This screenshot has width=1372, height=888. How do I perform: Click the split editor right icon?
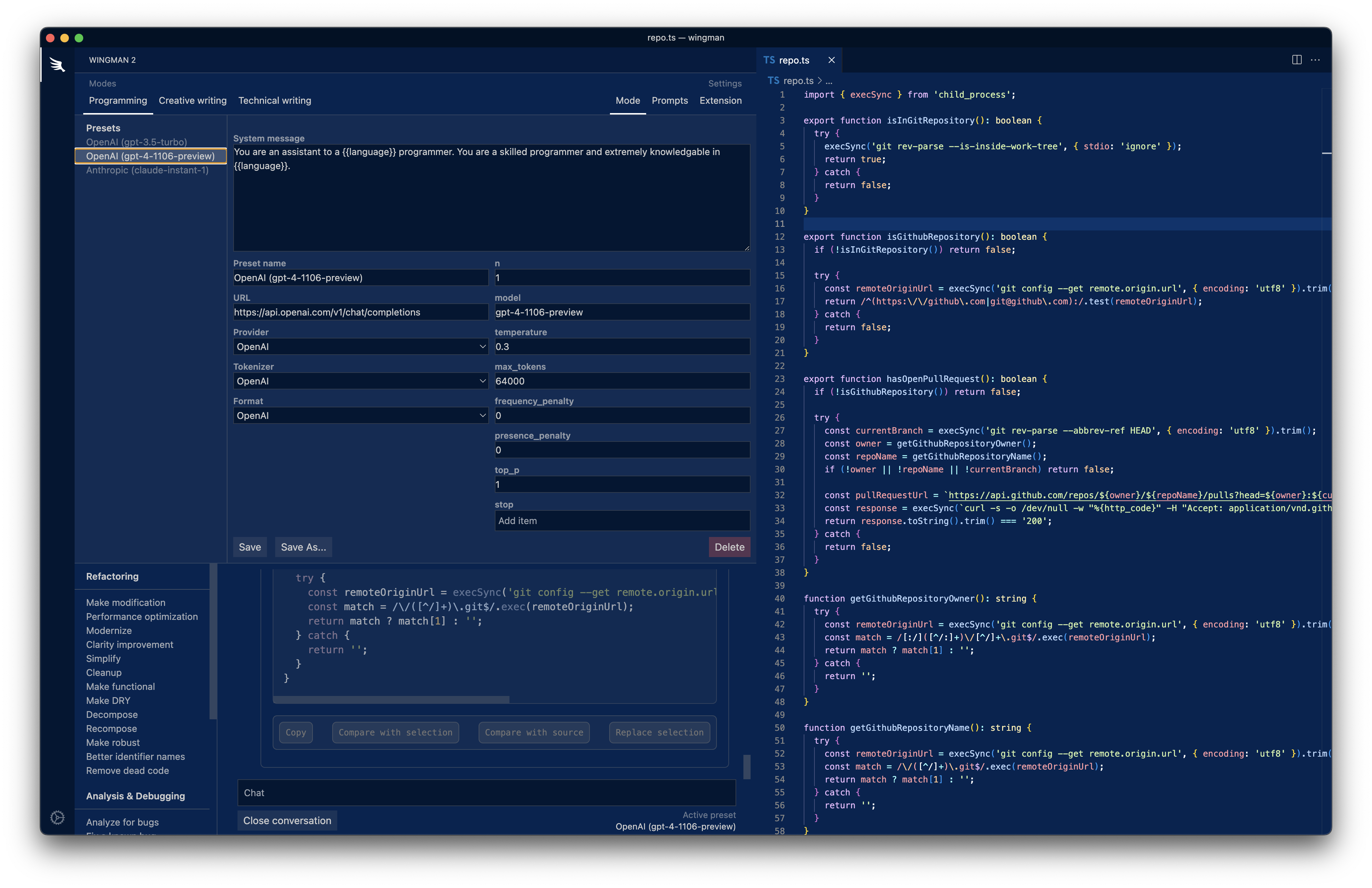(x=1297, y=60)
